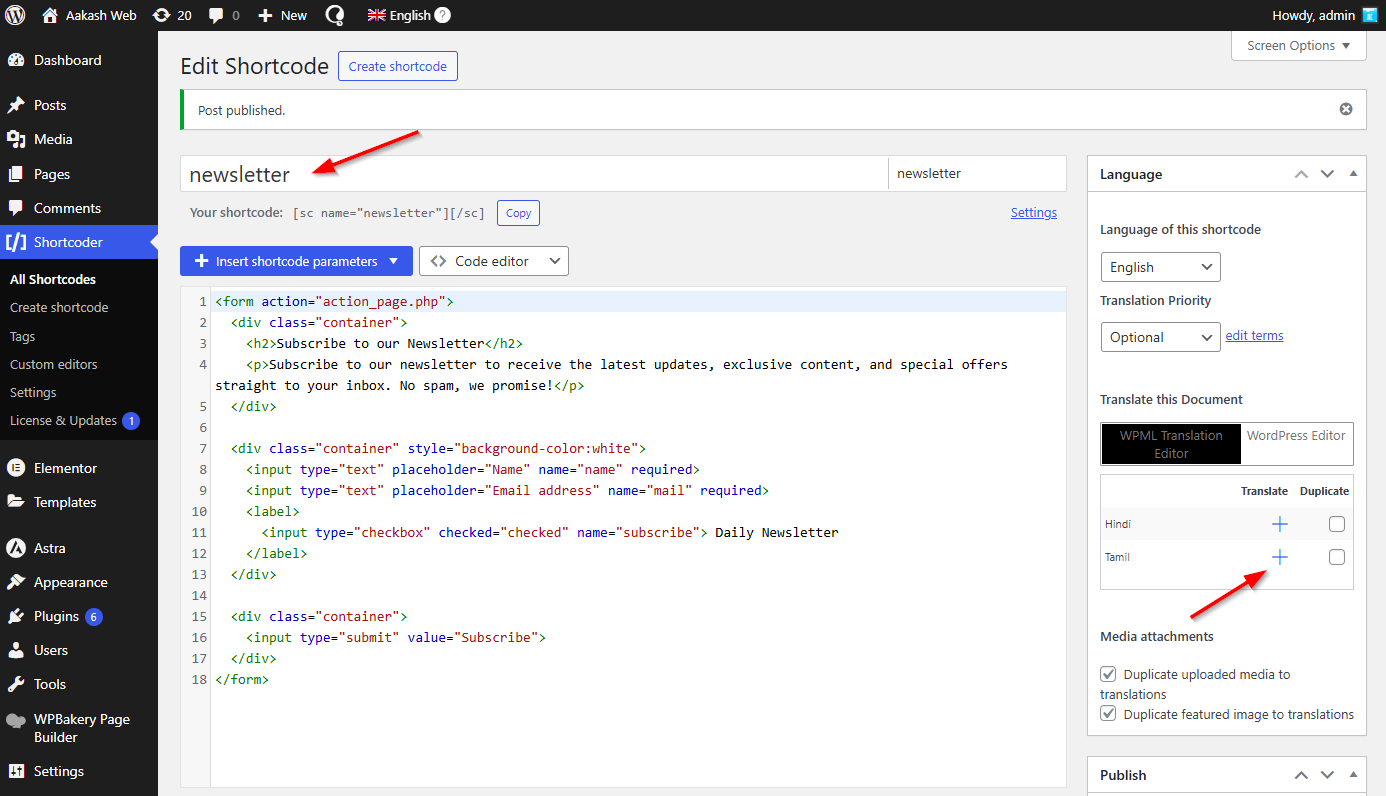Click the New plus icon in admin bar
Viewport: 1386px width, 796px height.
[x=265, y=15]
